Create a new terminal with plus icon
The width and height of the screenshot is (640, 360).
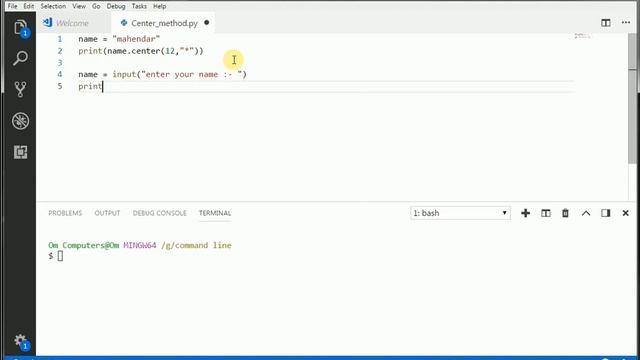pos(525,213)
